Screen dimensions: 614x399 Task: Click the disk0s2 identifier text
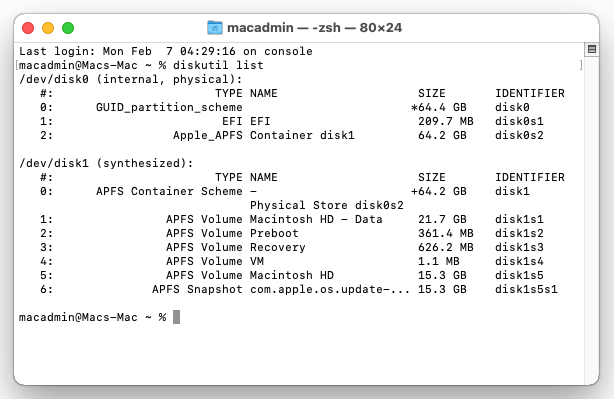519,135
